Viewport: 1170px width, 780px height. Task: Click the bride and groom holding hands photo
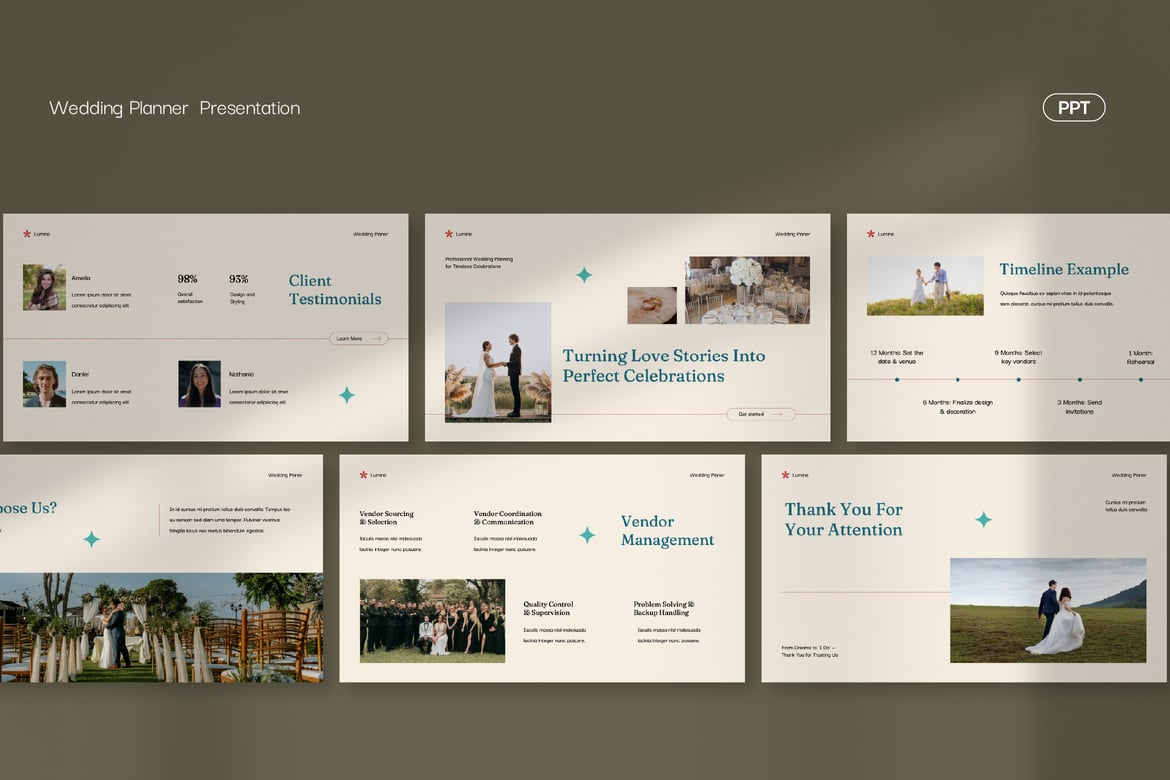pyautogui.click(x=498, y=362)
